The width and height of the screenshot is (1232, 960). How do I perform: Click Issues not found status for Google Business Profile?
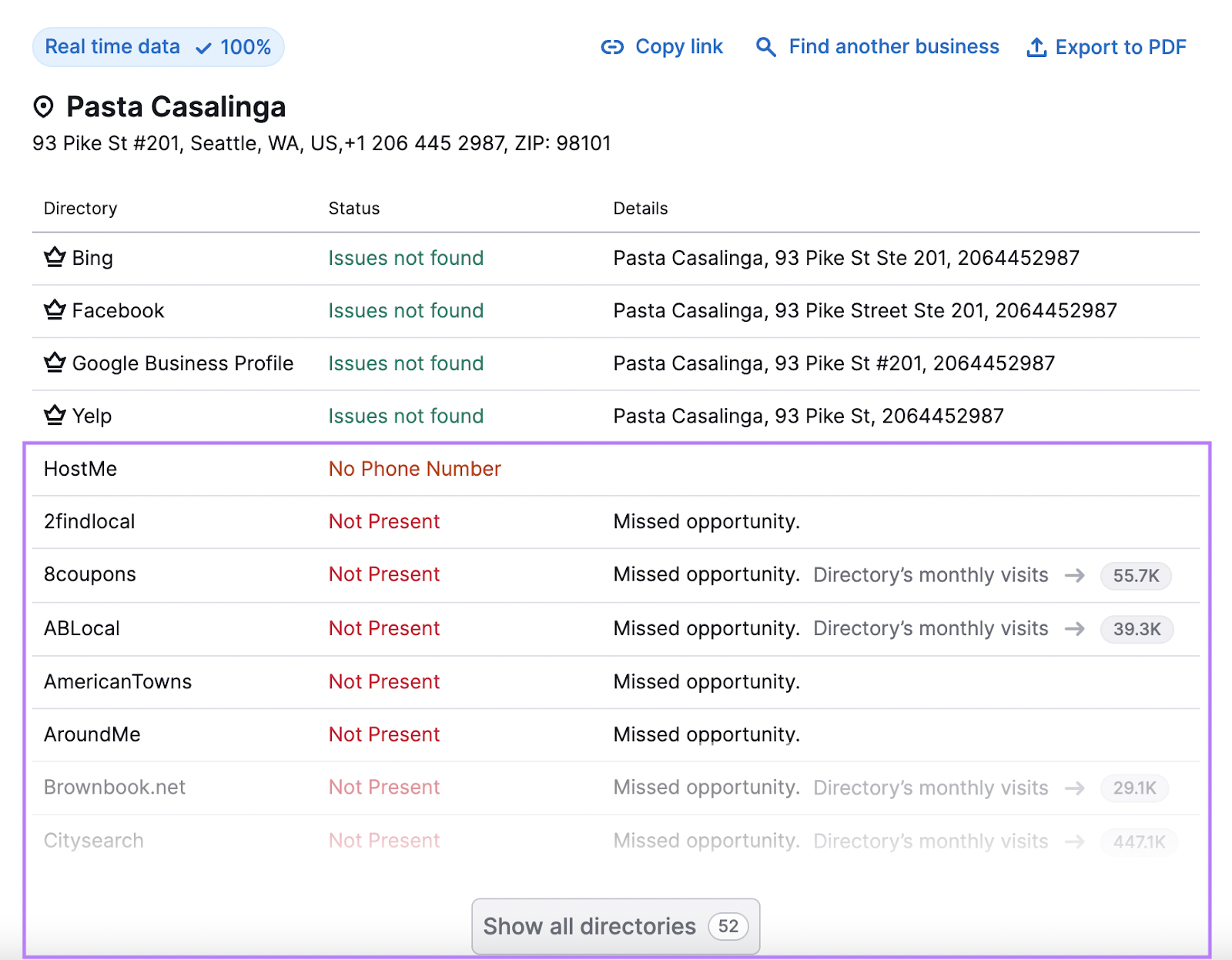(406, 363)
